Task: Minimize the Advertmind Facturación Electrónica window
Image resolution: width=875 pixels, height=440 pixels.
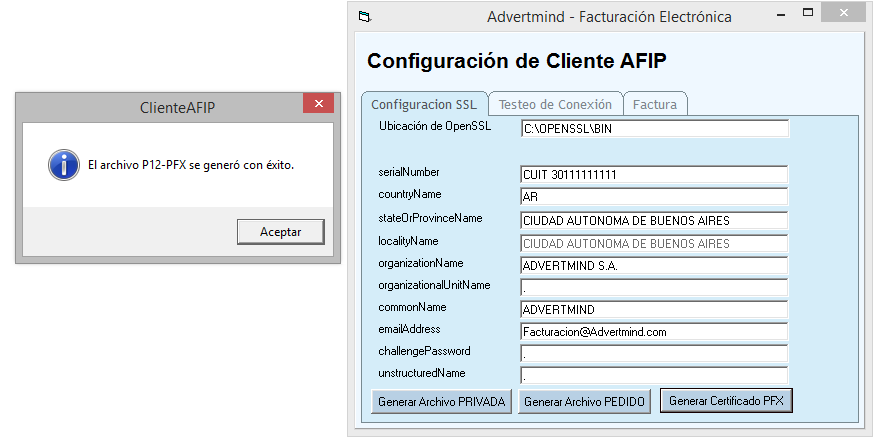Action: pyautogui.click(x=781, y=14)
